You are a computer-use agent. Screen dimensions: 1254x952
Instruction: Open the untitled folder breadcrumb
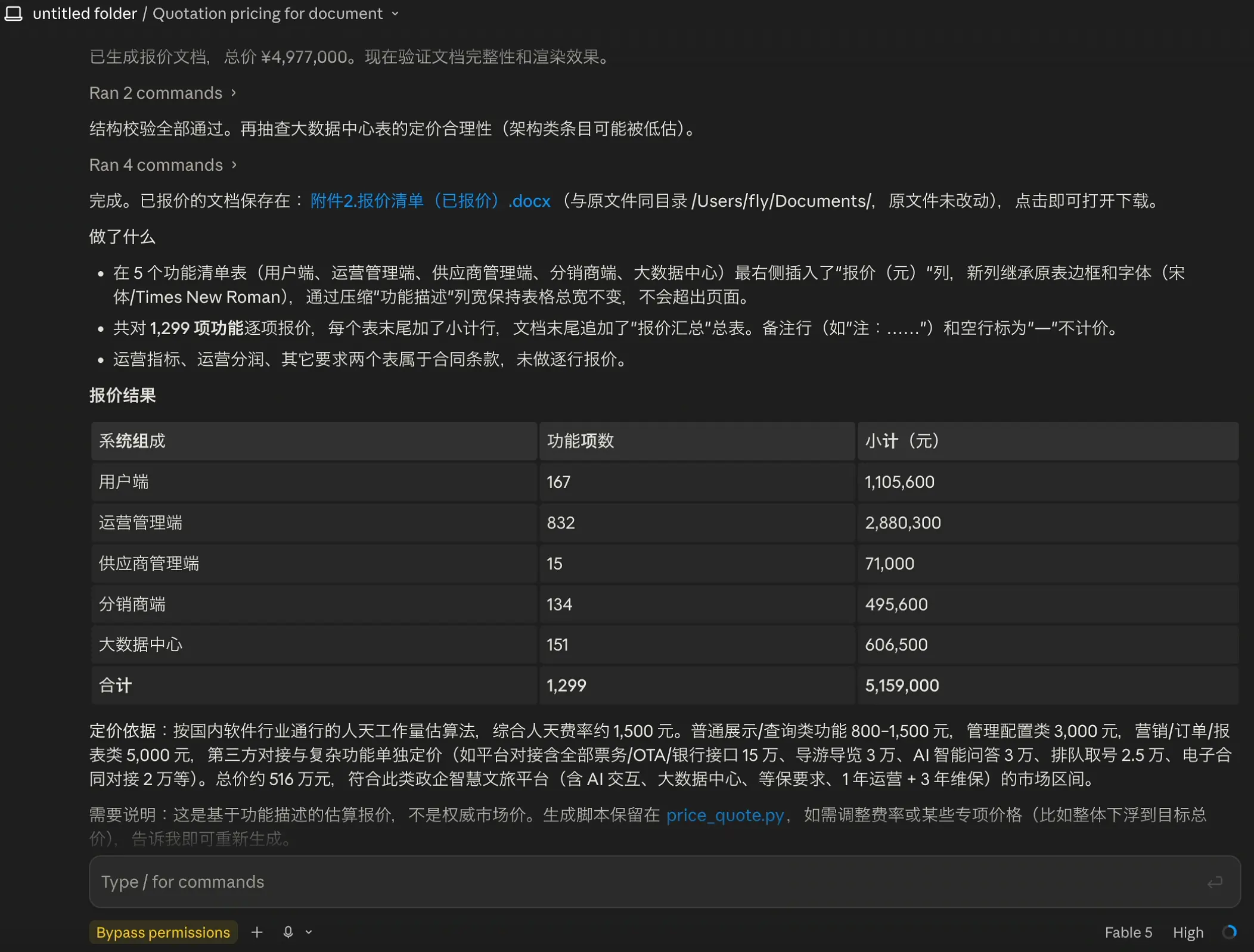(x=85, y=13)
